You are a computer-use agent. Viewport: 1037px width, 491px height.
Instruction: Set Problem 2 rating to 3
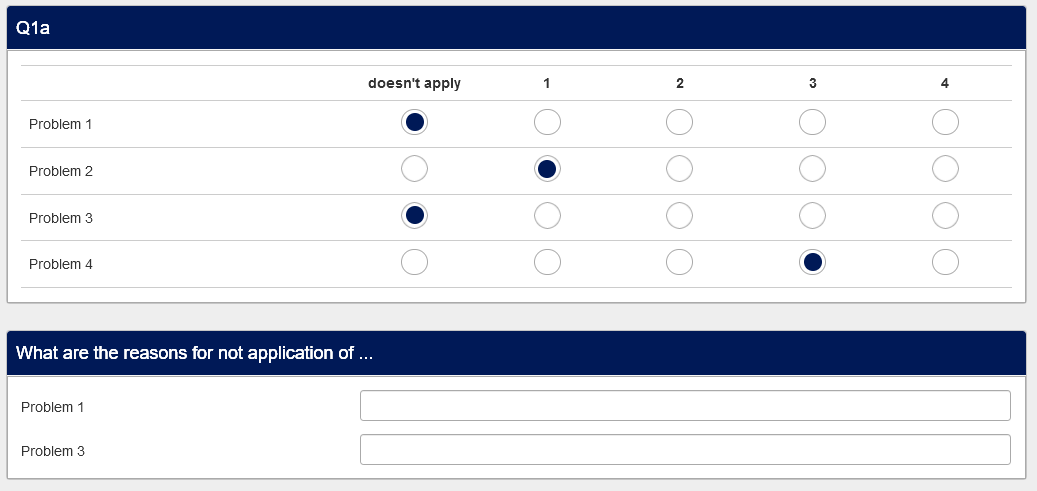[x=813, y=169]
